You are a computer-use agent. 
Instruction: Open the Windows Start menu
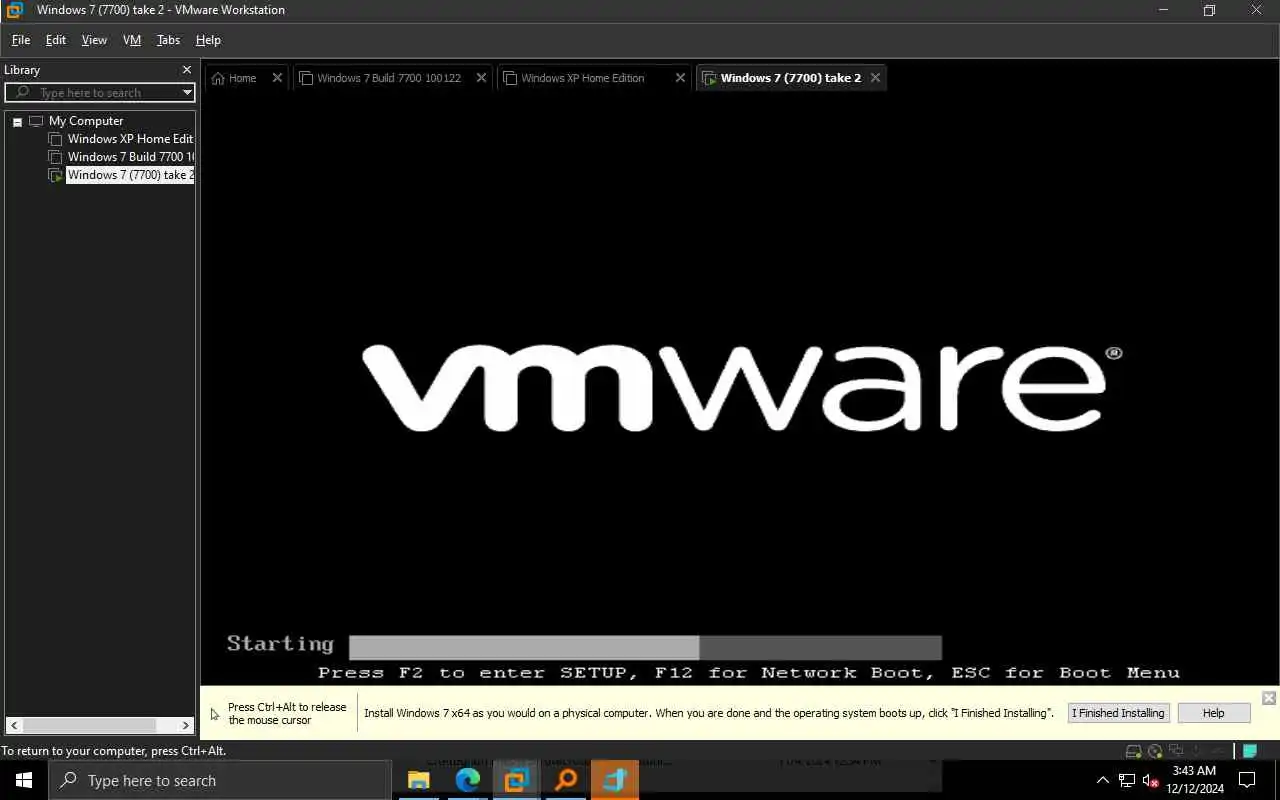pyautogui.click(x=24, y=780)
